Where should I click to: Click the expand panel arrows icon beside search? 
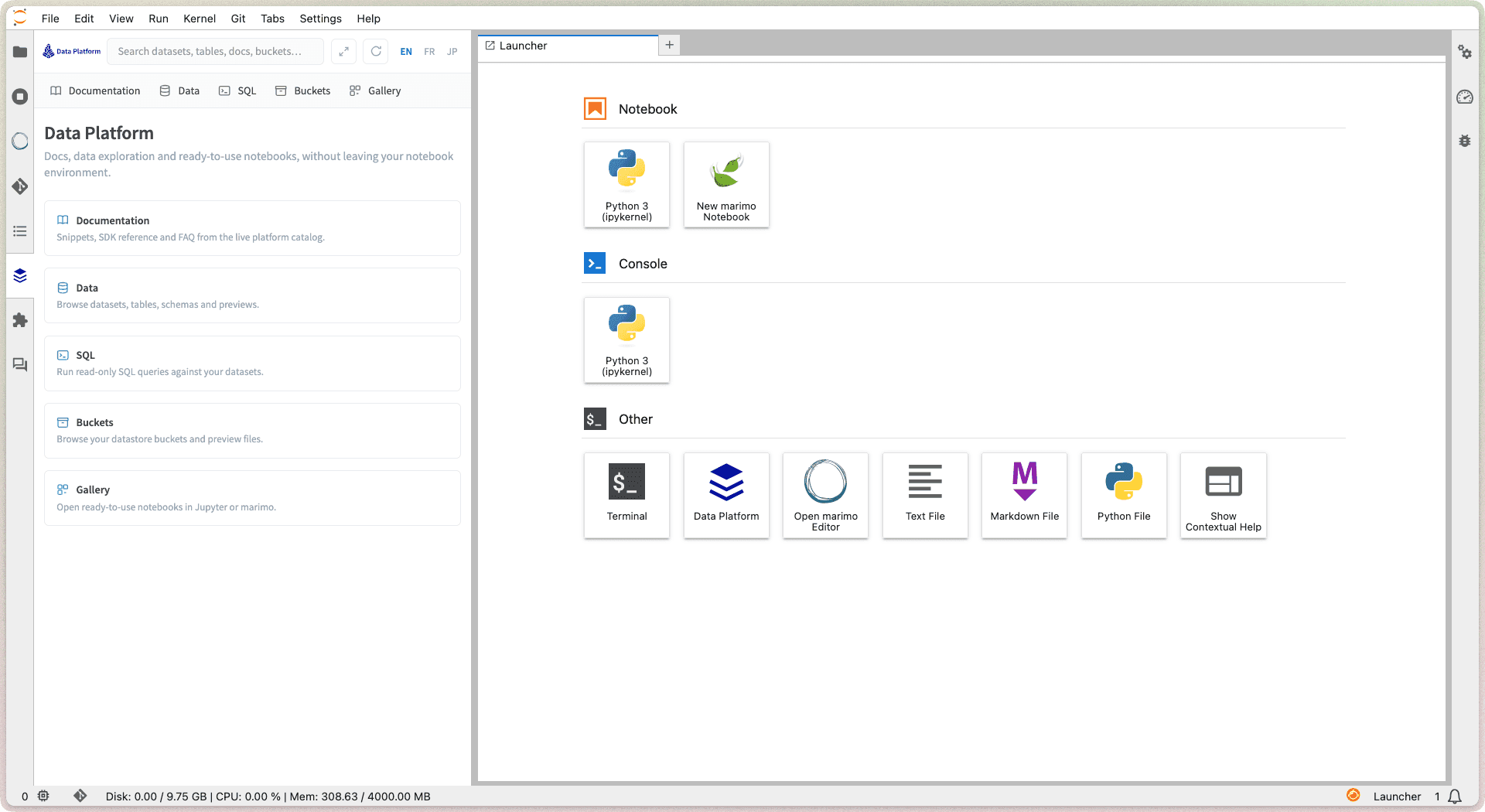[343, 52]
